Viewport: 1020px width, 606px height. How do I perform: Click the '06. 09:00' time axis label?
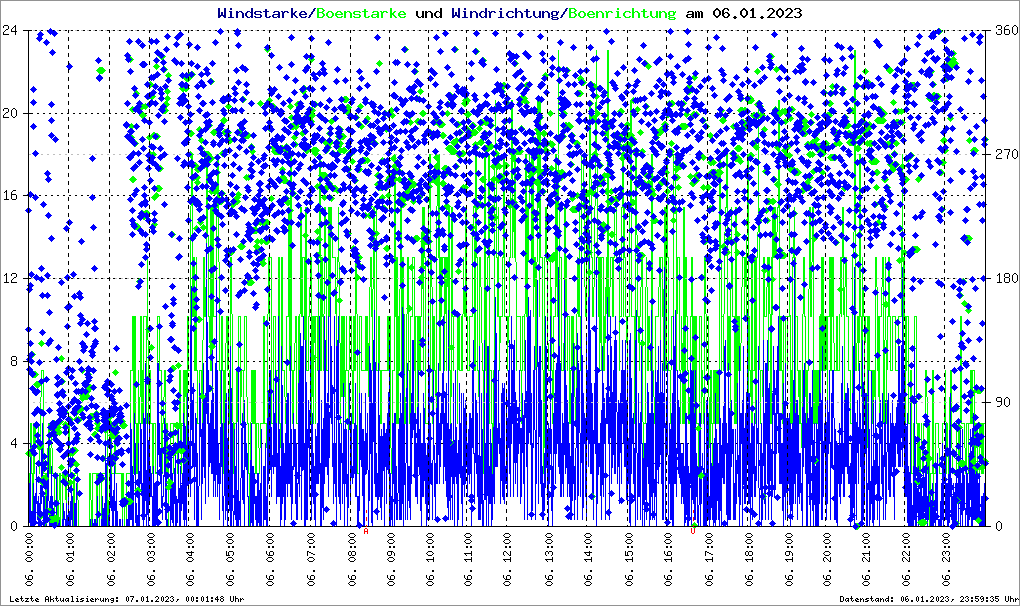tap(390, 559)
